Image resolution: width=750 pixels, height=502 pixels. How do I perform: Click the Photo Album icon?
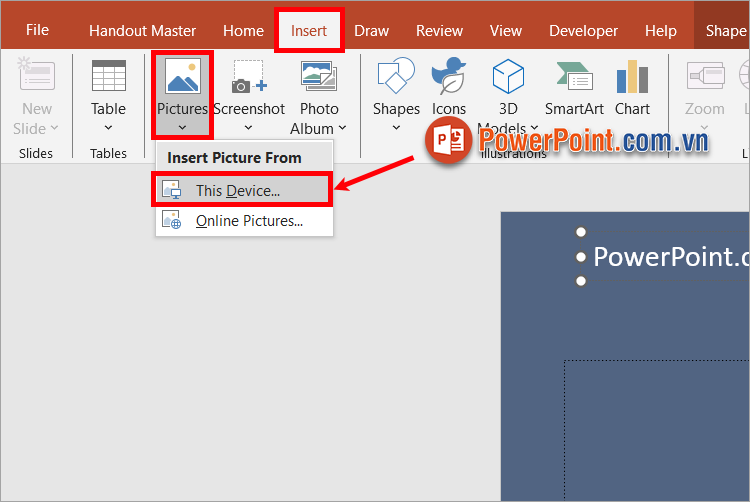318,78
